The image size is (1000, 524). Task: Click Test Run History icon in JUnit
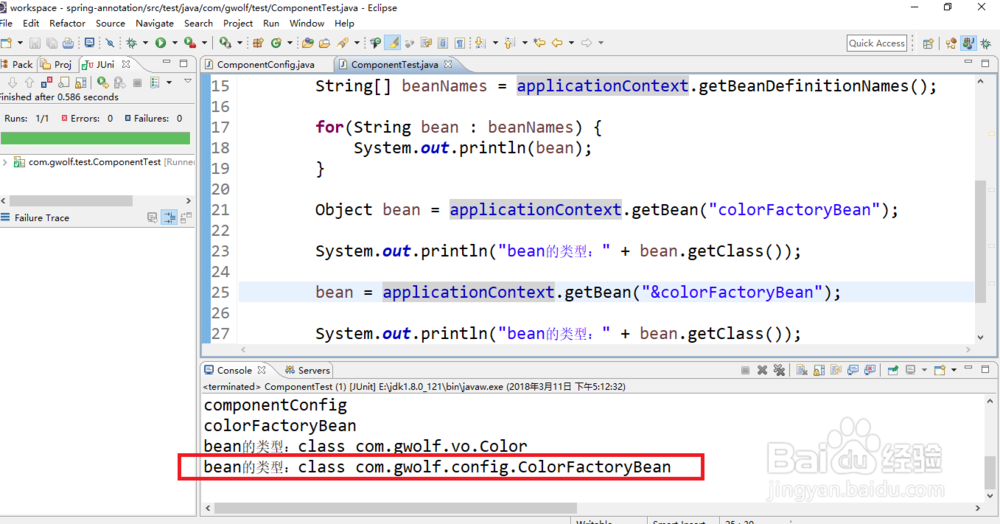pos(154,82)
